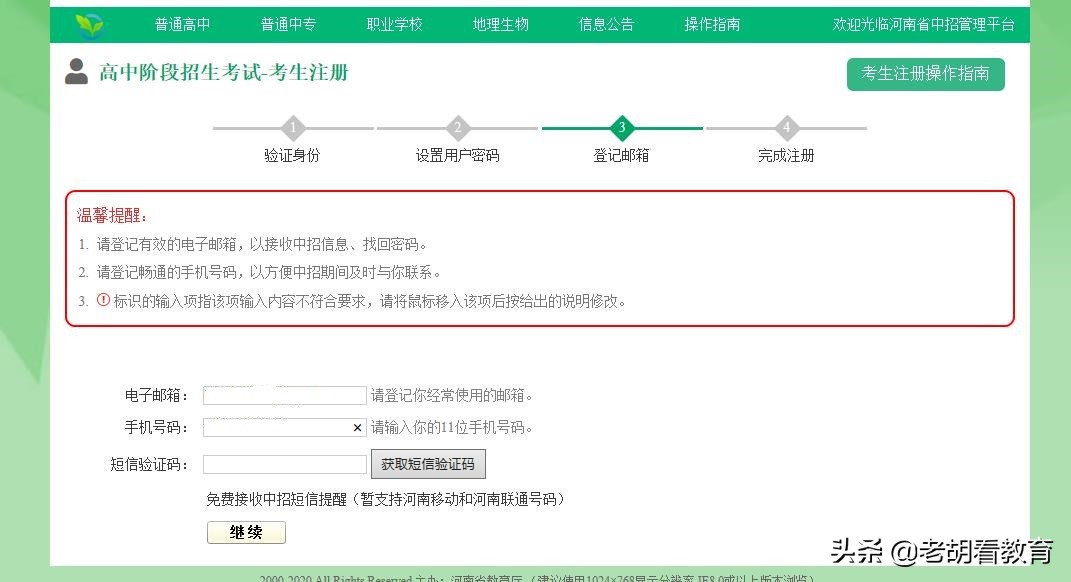Open the 地理生物 menu item
Viewport: 1071px width, 582px height.
[500, 23]
